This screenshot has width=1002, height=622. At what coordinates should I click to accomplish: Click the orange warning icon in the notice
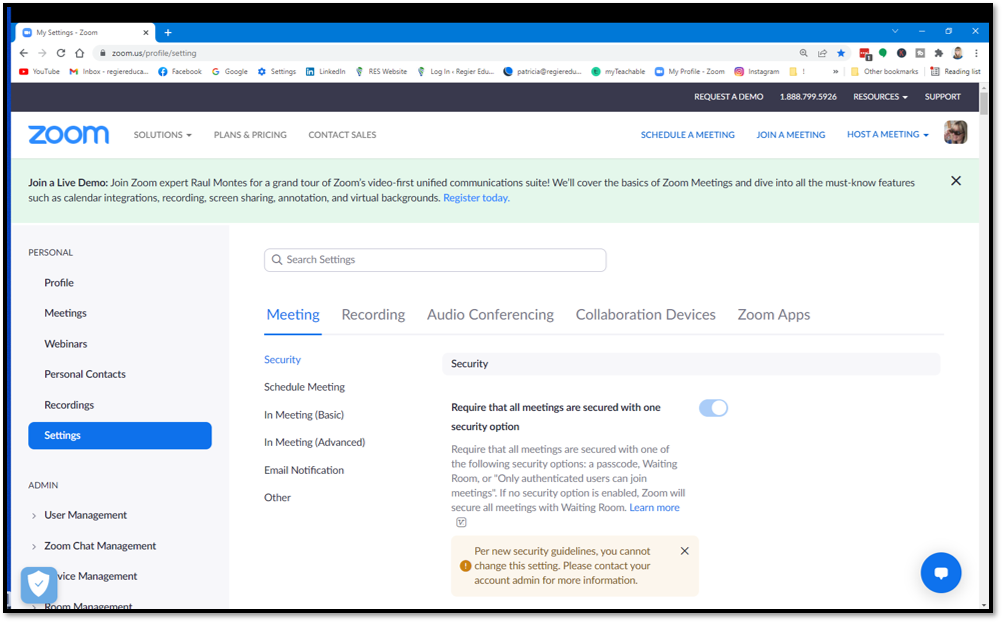[465, 566]
